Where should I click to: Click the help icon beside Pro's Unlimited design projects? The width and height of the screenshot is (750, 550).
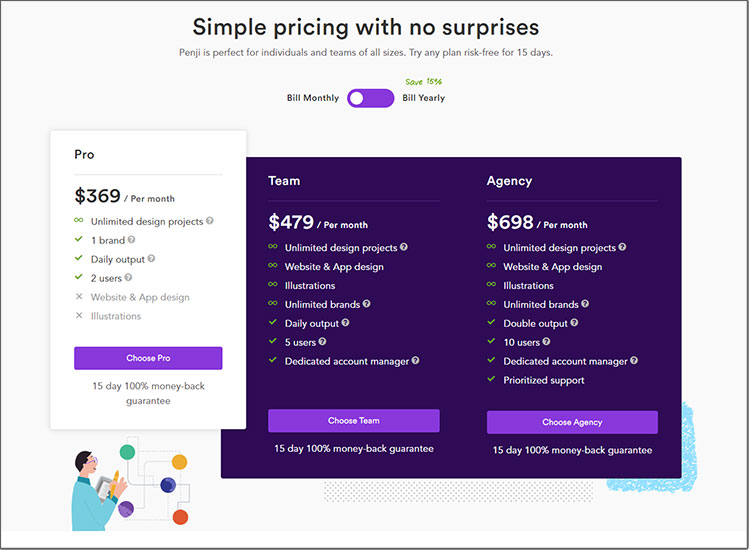(210, 221)
